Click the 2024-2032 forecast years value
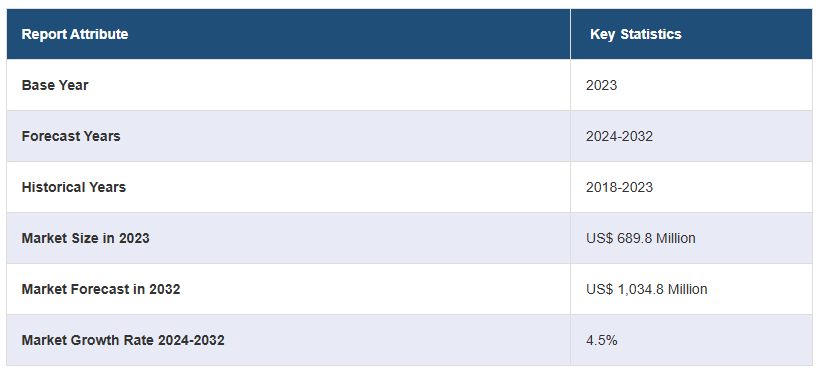 [619, 136]
